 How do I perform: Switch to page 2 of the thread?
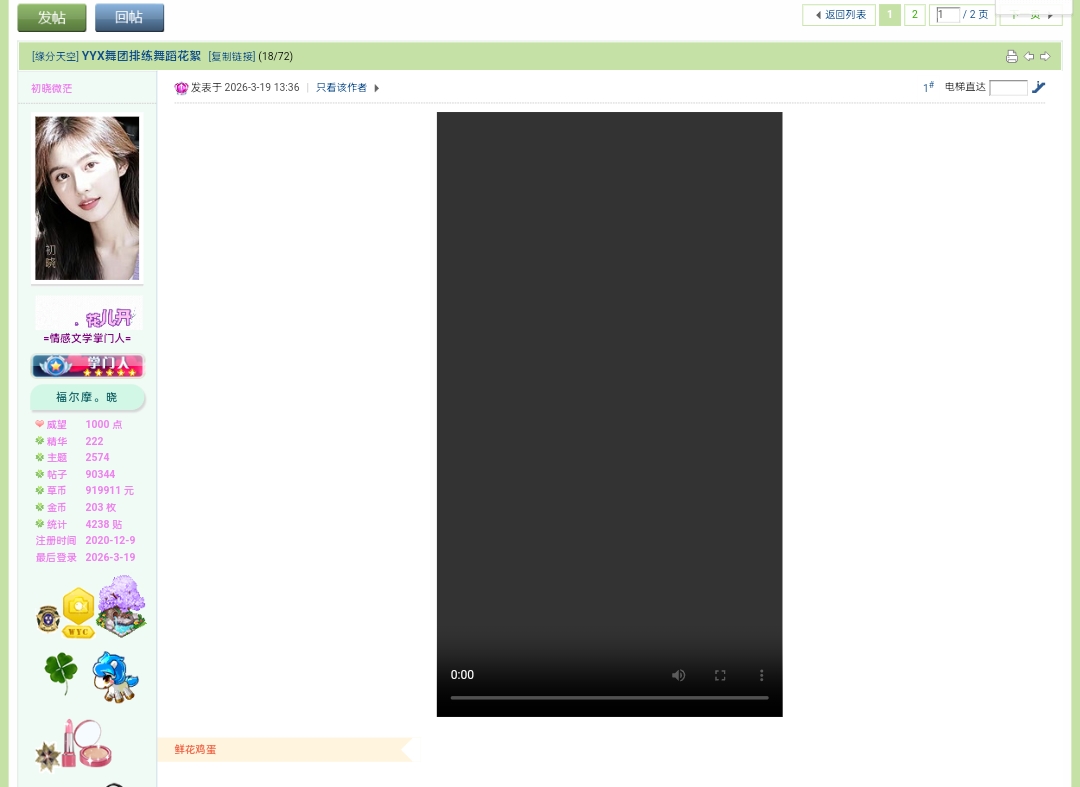tap(914, 14)
